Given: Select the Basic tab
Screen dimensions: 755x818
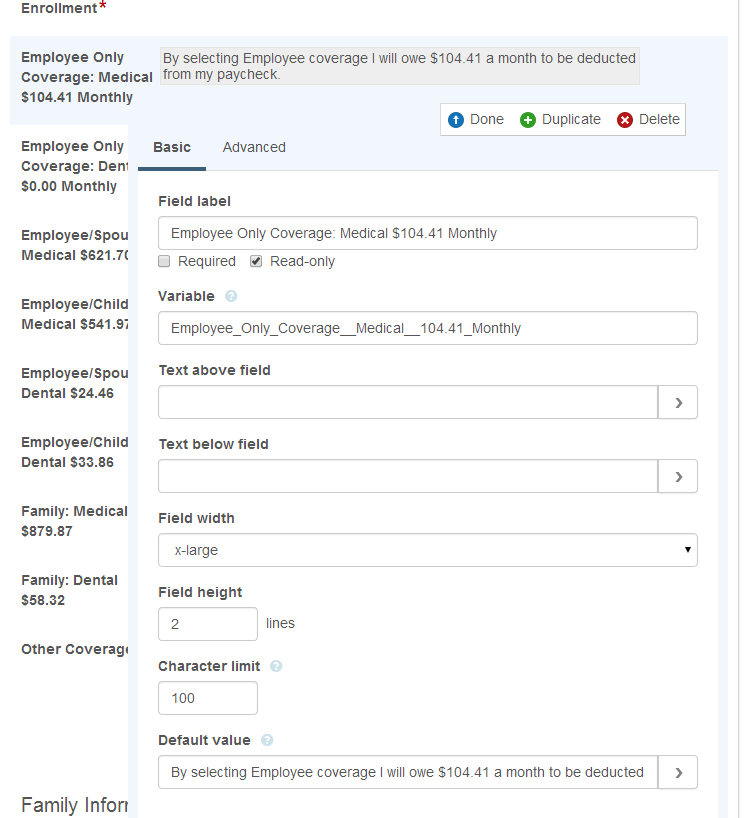Looking at the screenshot, I should [171, 147].
